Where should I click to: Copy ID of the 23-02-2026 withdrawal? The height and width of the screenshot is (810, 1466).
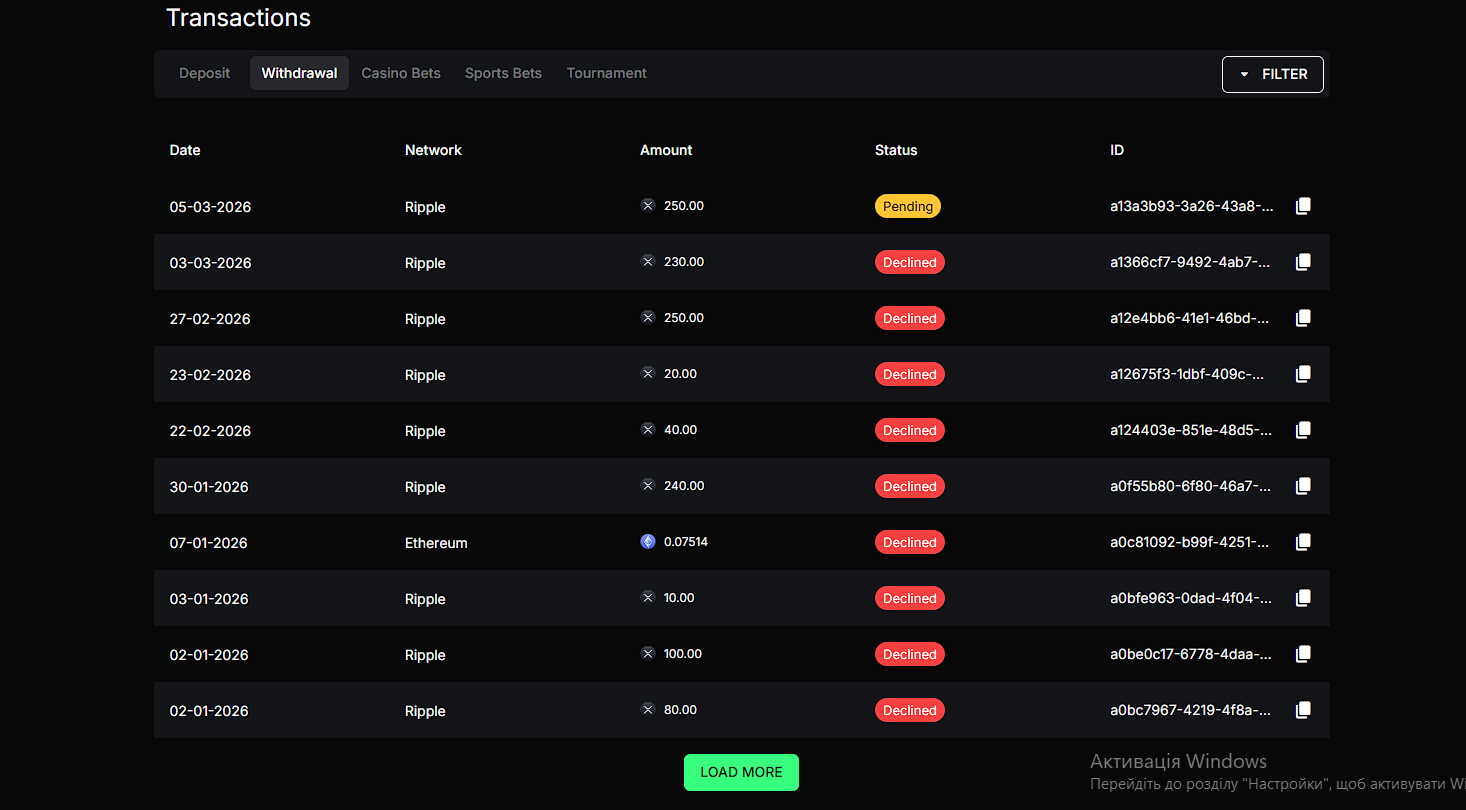click(1302, 374)
